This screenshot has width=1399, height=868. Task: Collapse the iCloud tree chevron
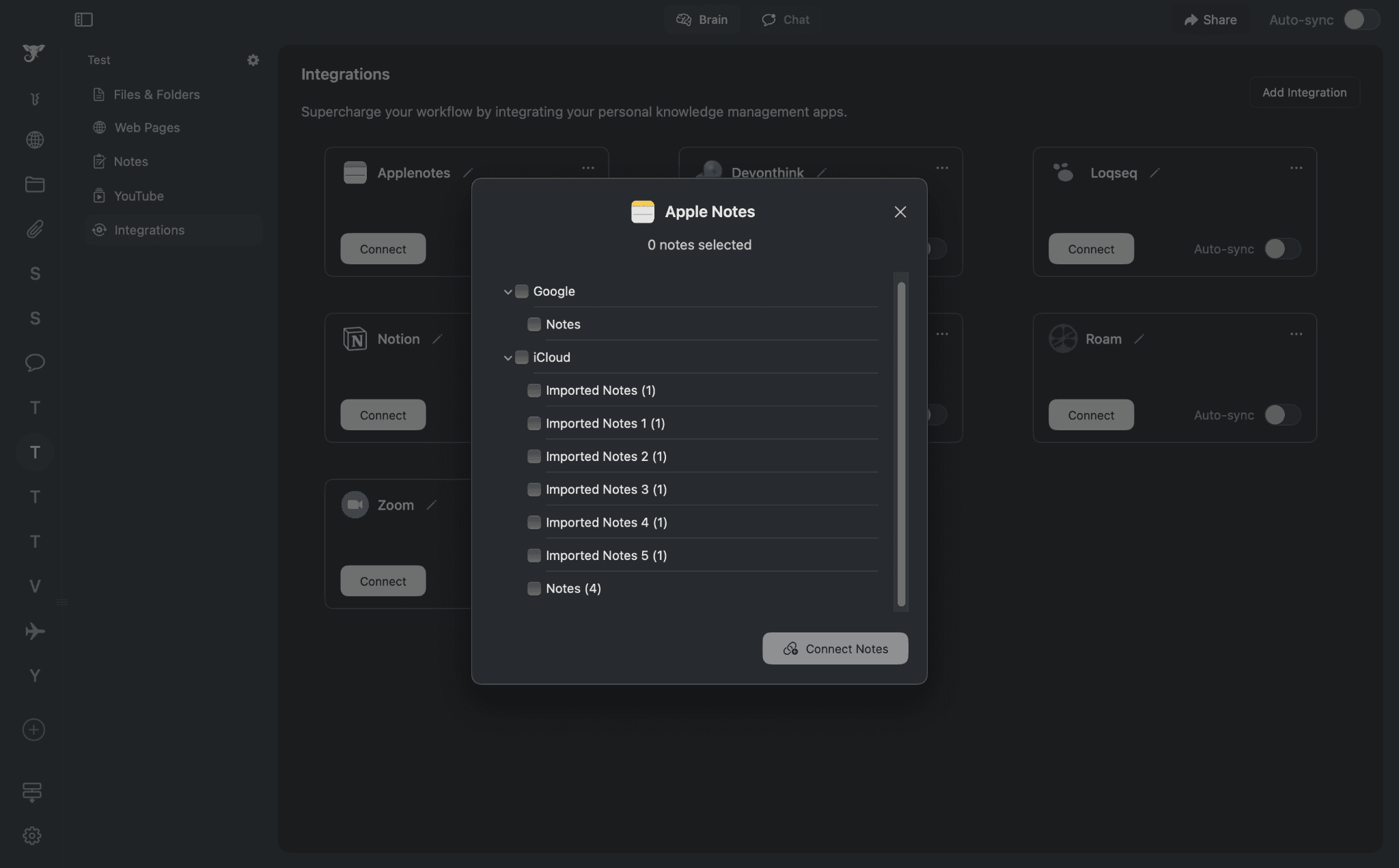(x=508, y=358)
